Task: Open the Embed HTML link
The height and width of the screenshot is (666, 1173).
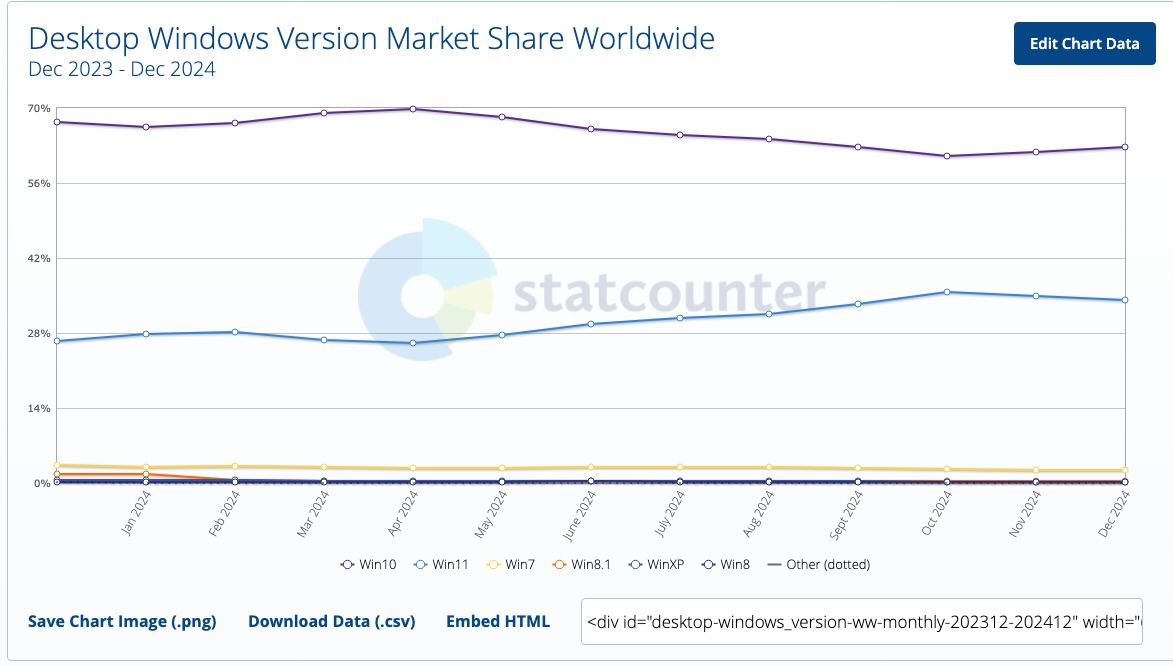Action: coord(498,621)
